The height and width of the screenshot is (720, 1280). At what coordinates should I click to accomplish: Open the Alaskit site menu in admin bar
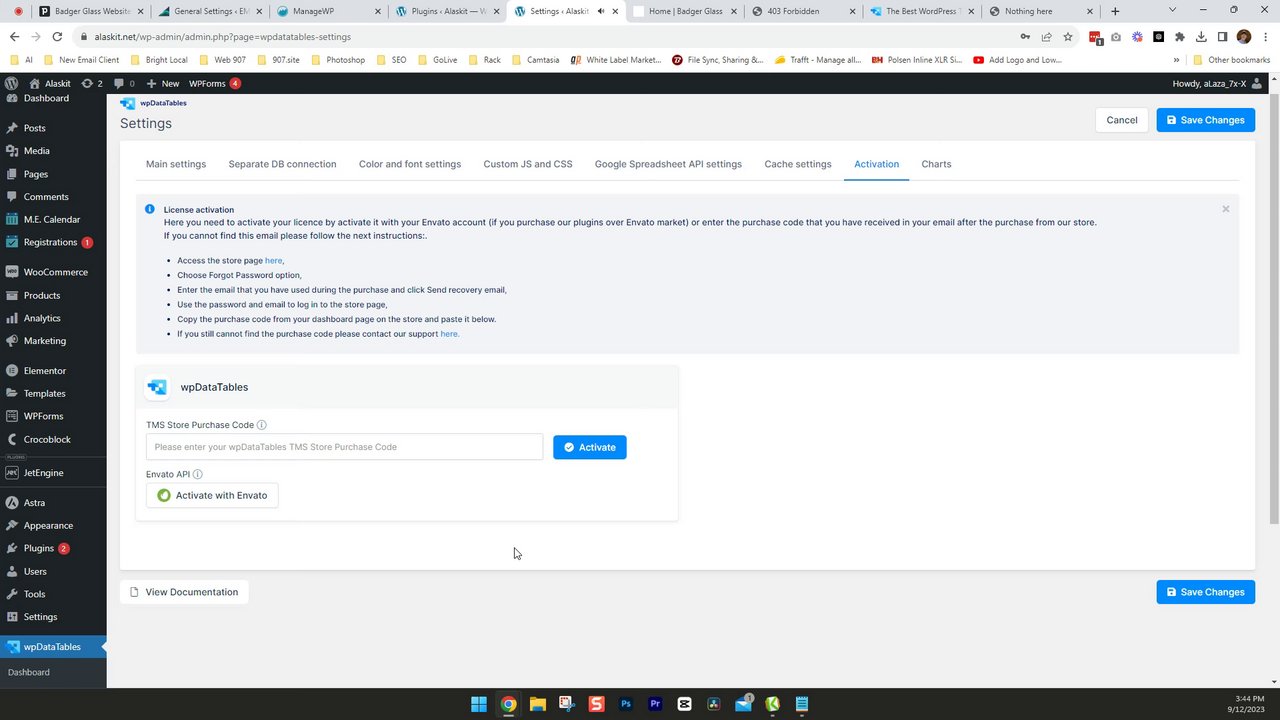(50, 84)
